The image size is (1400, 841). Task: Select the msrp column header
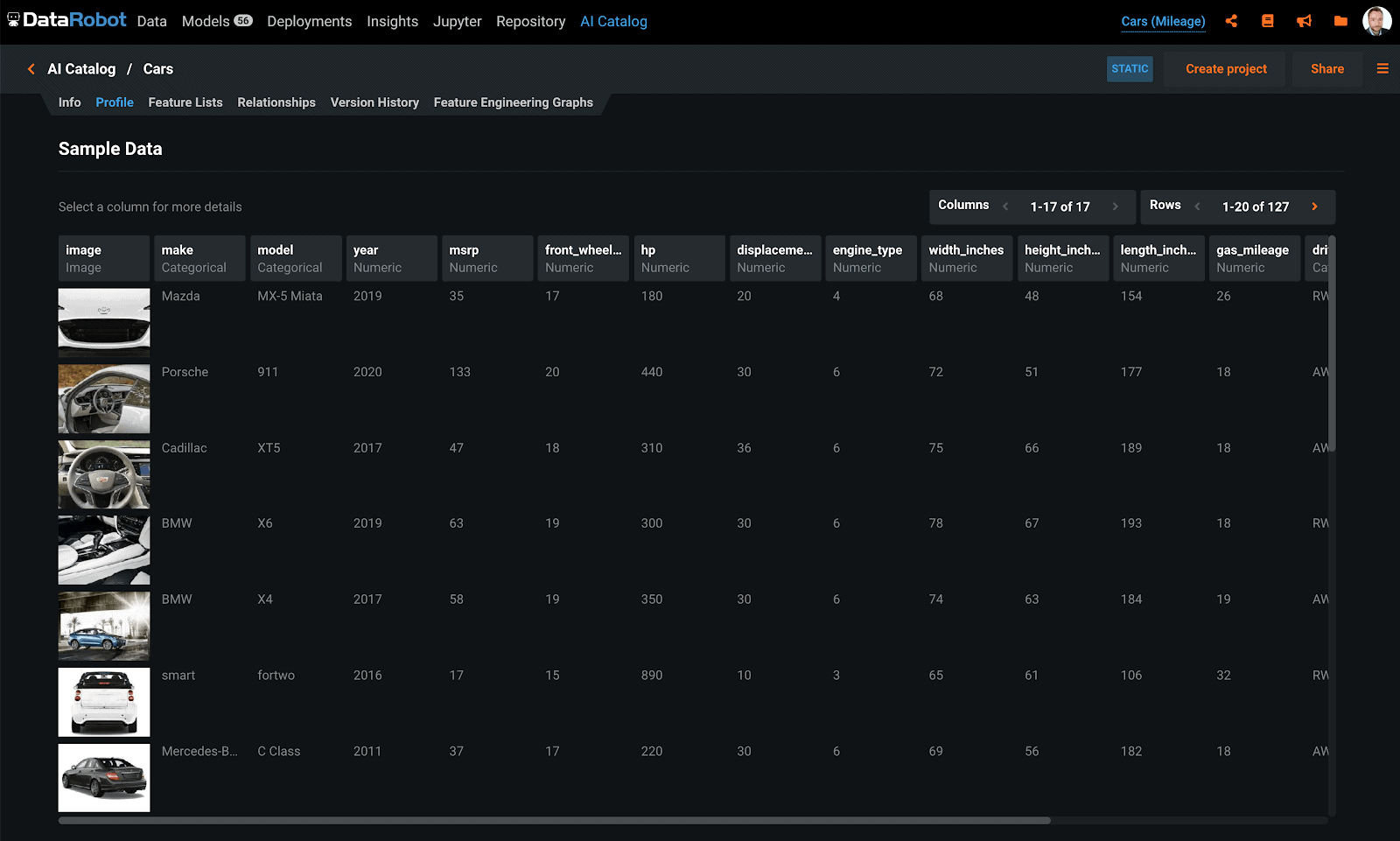pos(487,258)
